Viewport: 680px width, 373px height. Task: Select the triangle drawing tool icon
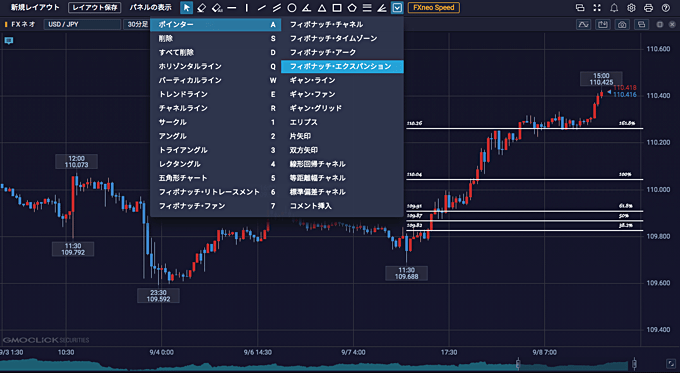[x=322, y=8]
